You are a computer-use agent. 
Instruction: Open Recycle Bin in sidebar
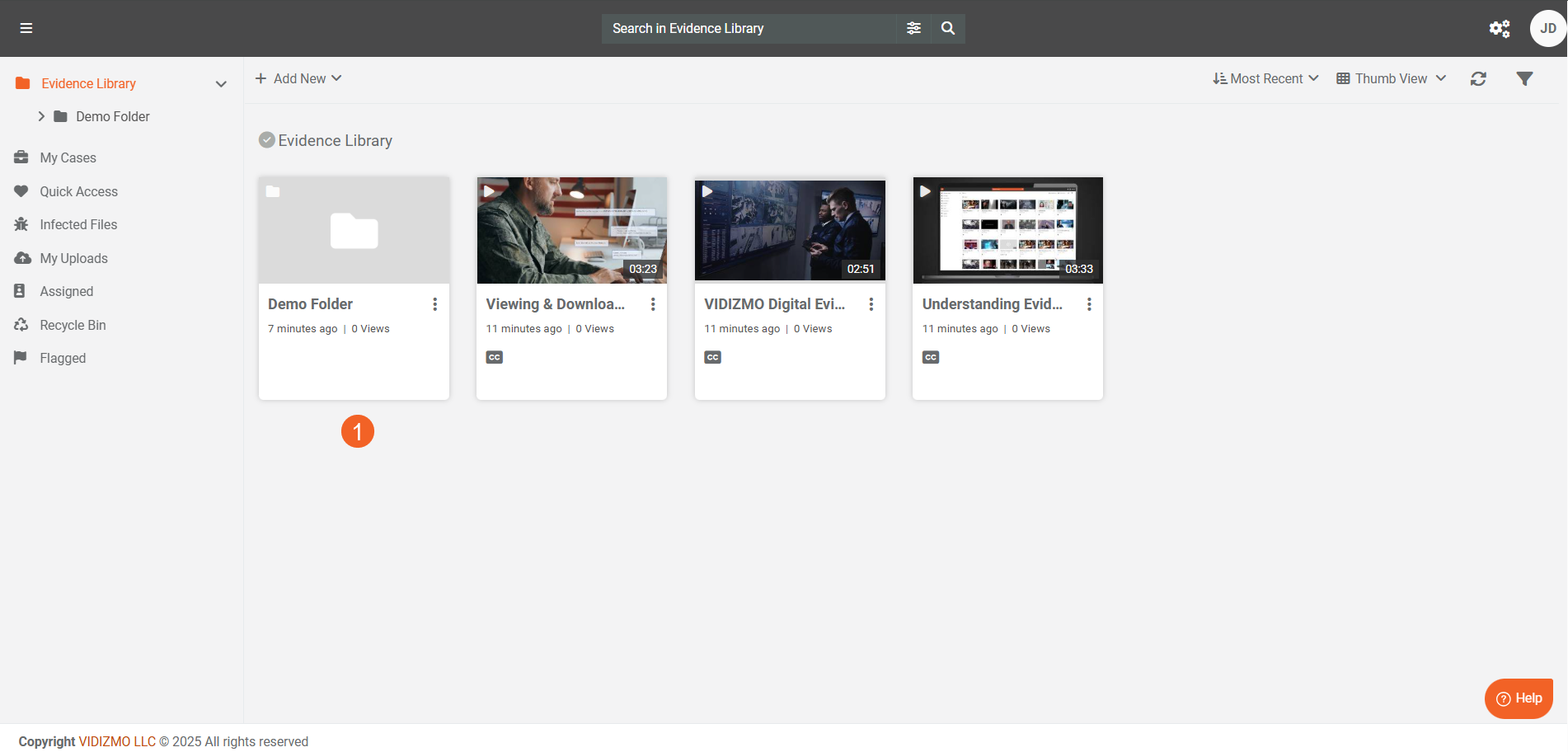tap(73, 326)
